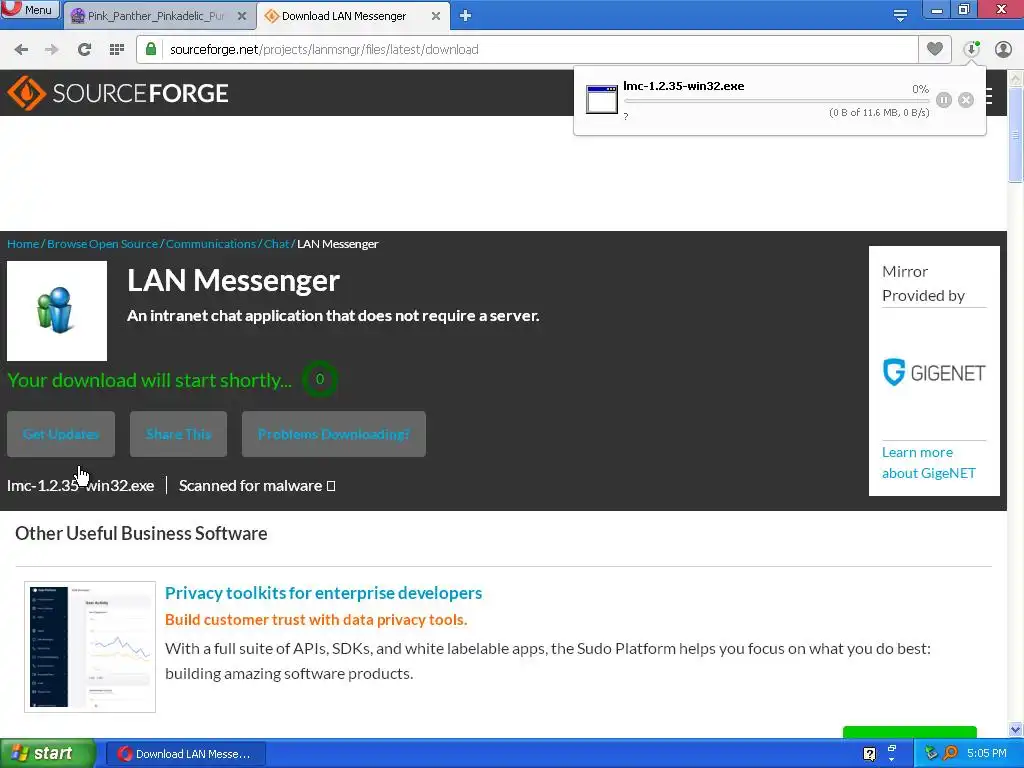Screen dimensions: 1024x768
Task: Click the download progress bar
Action: pos(776,101)
